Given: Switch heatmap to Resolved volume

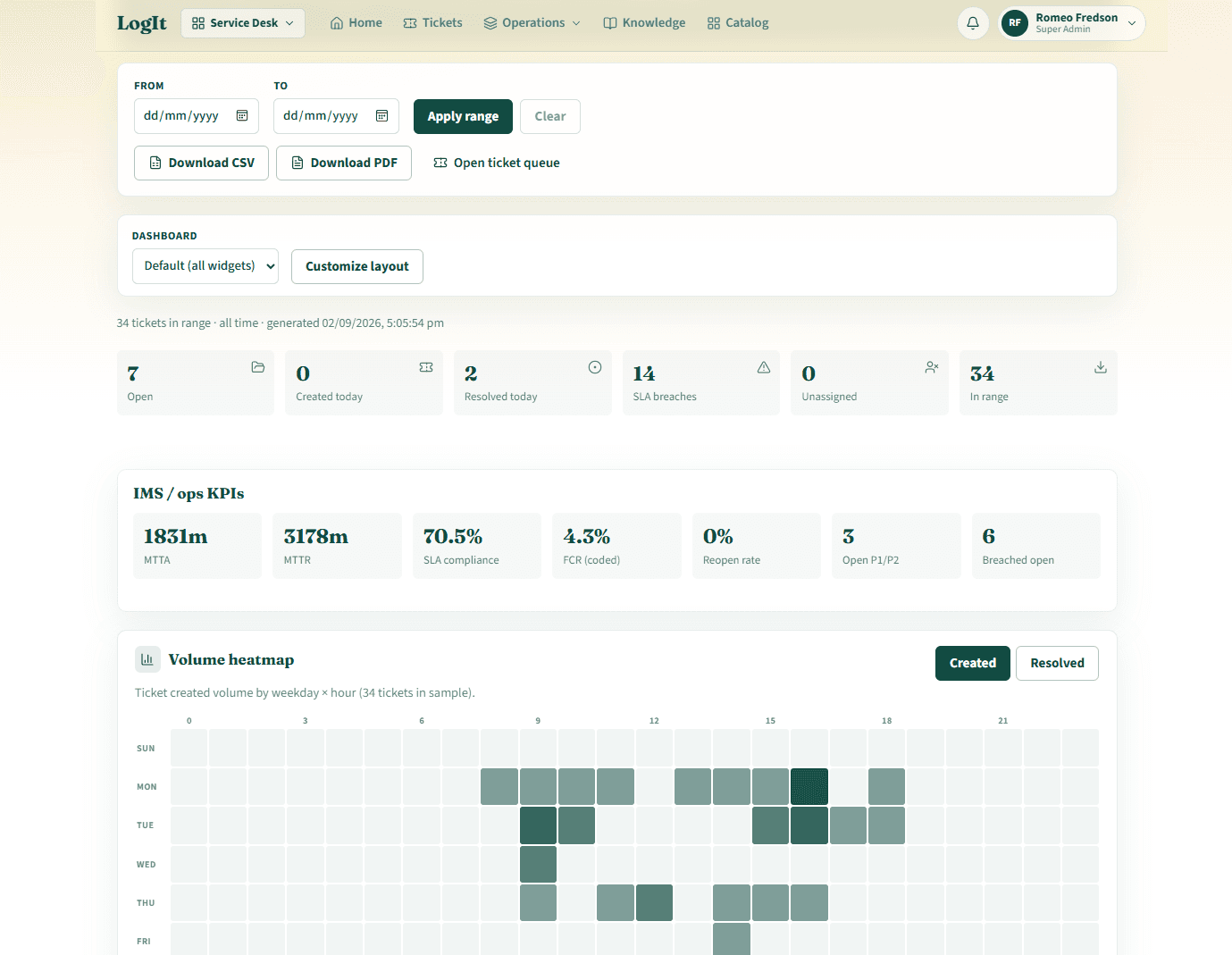Looking at the screenshot, I should click(x=1057, y=663).
